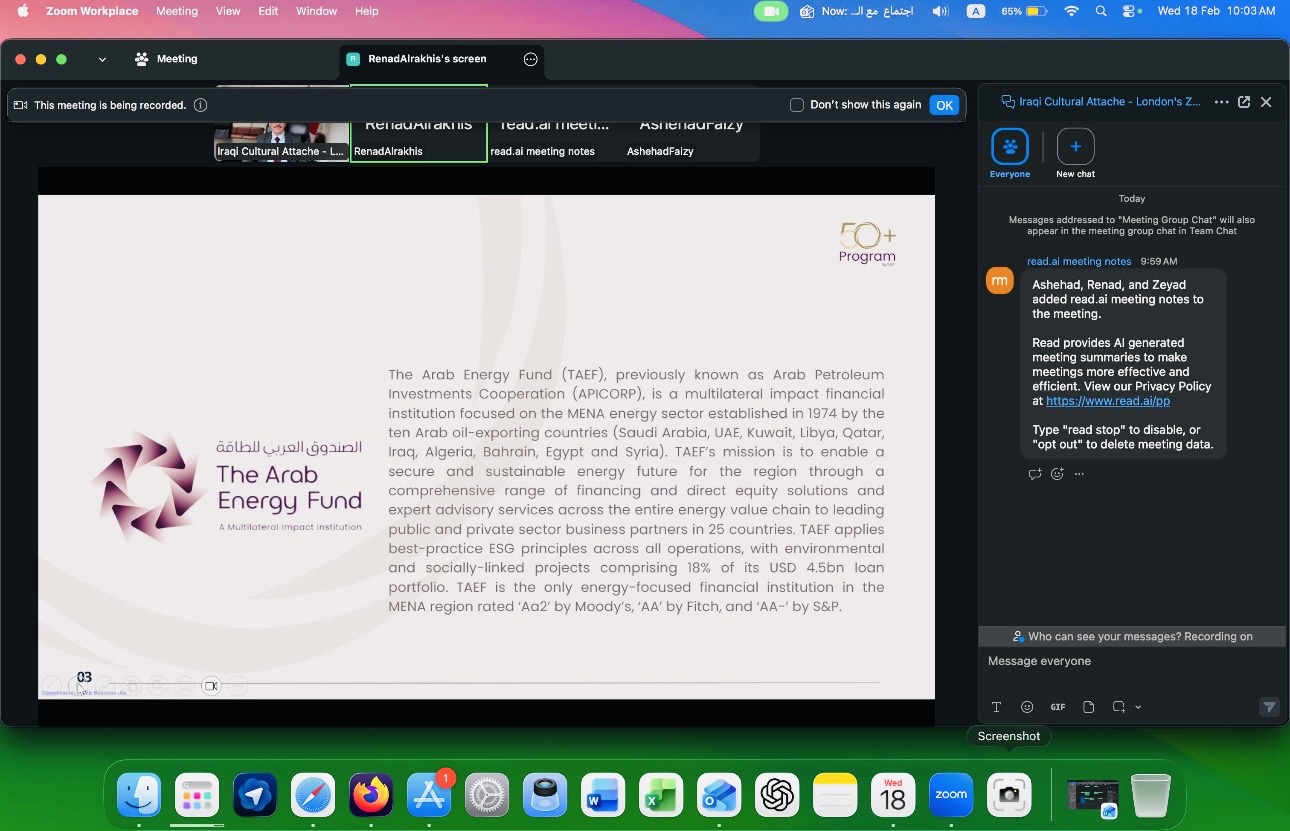Image resolution: width=1290 pixels, height=831 pixels.
Task: Click the file attachment icon in chat
Action: (1089, 707)
